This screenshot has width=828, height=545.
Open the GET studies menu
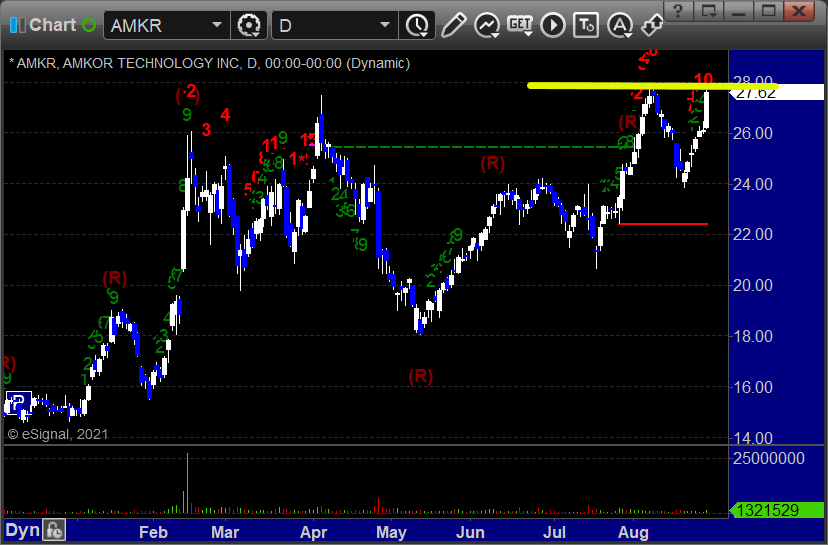pos(520,25)
